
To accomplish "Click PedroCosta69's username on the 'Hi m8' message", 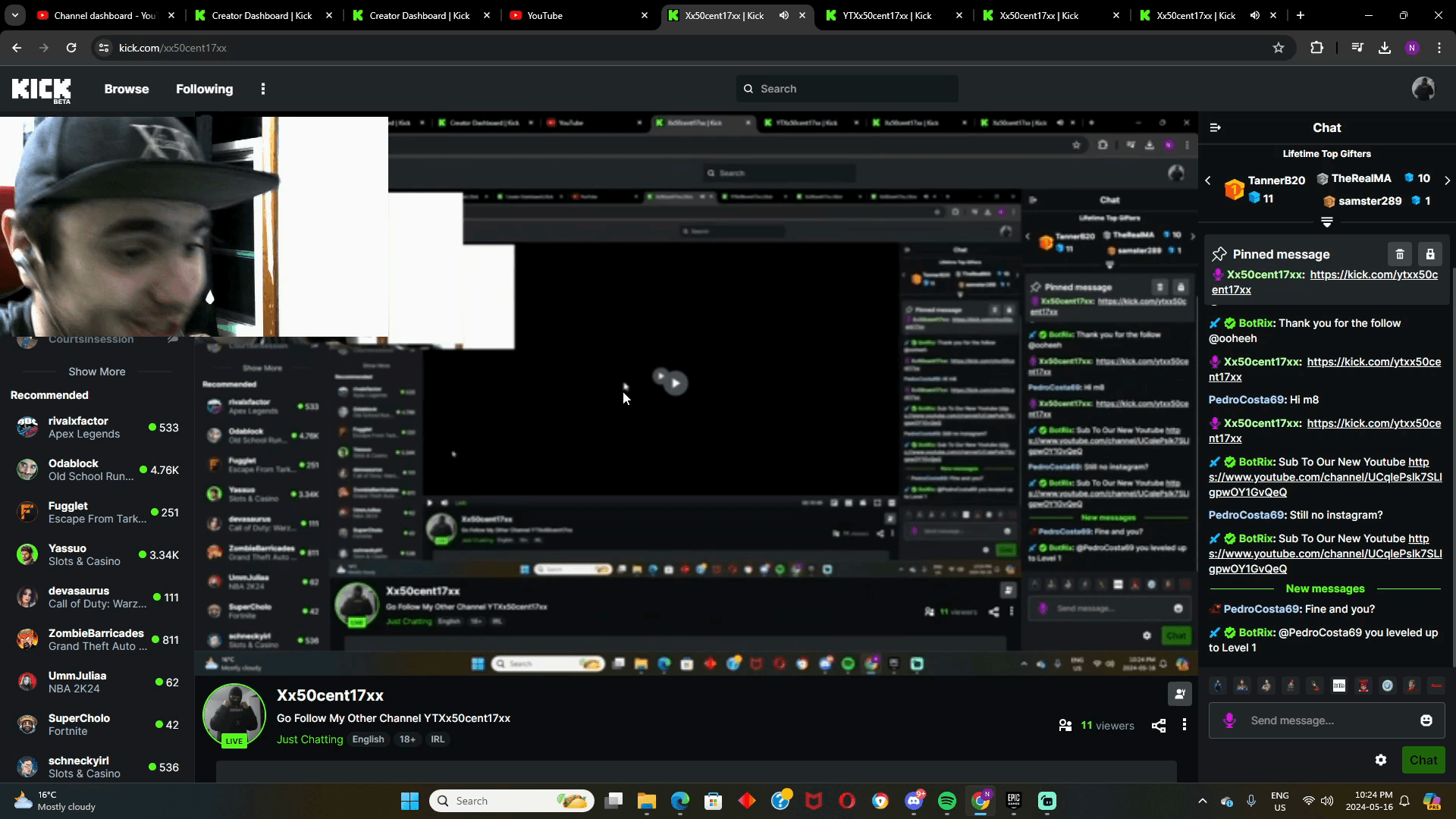I will [x=1246, y=400].
